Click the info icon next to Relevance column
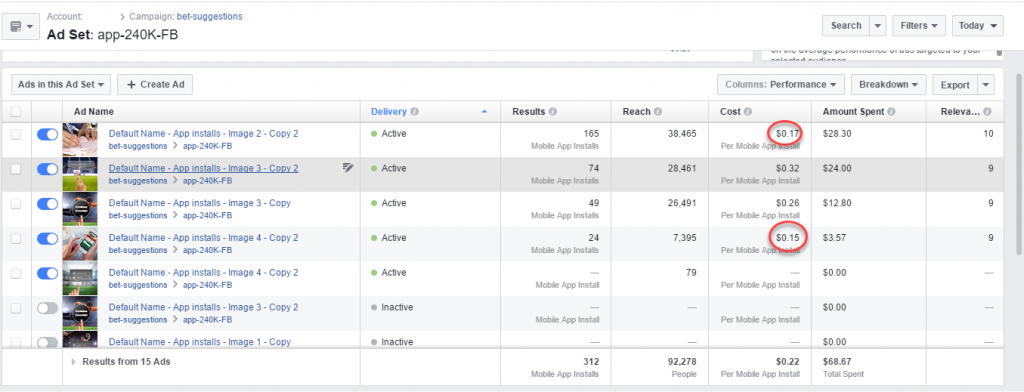Screen dimensions: 1024x392 pyautogui.click(x=987, y=112)
